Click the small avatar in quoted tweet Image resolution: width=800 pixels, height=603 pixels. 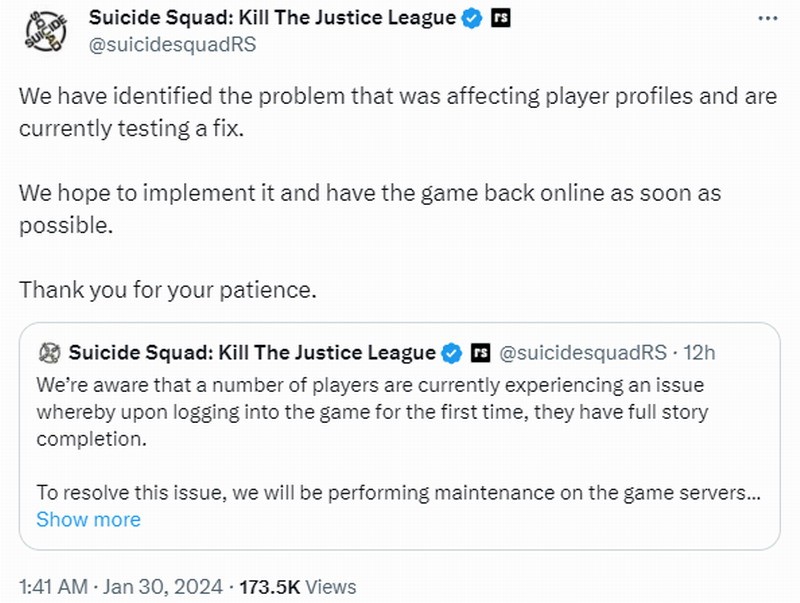click(49, 353)
